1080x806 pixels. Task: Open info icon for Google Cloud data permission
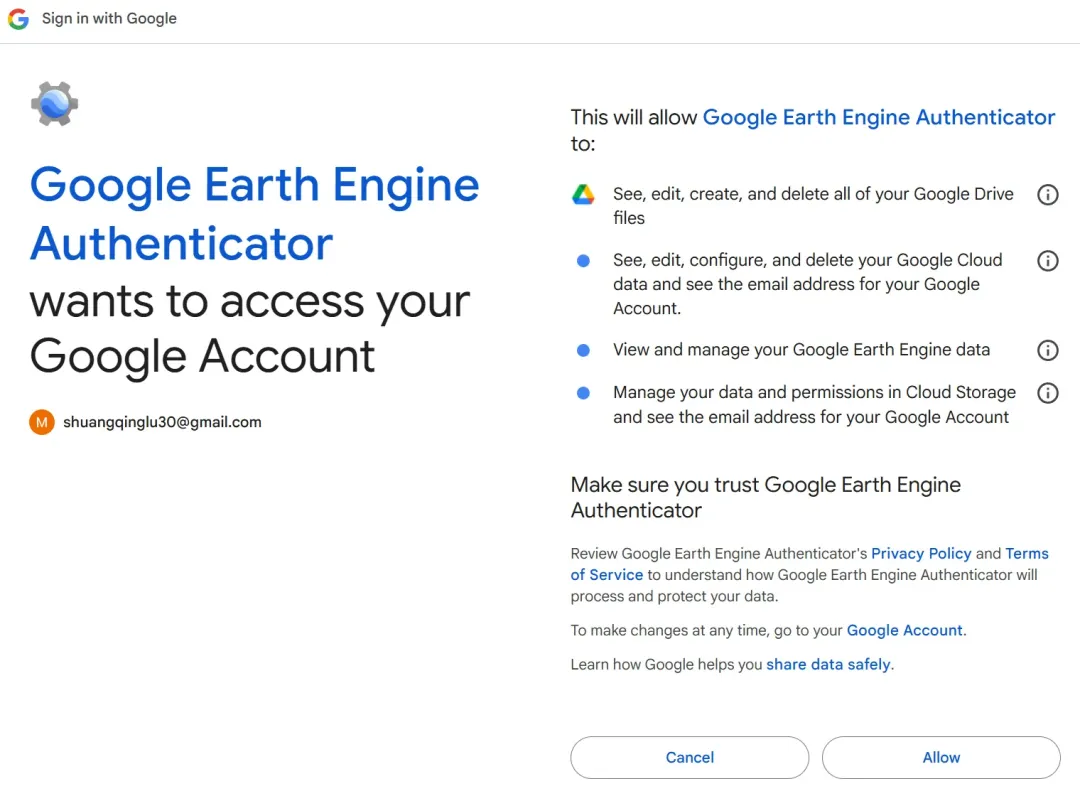click(x=1047, y=261)
